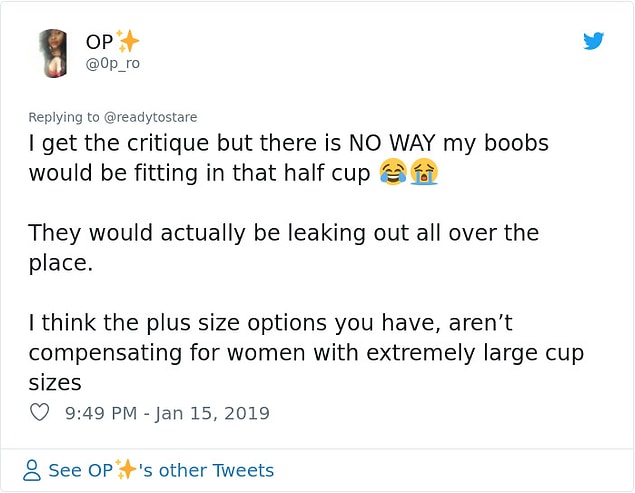This screenshot has height=493, width=635.
Task: Click the person icon in the footer
Action: 32,470
